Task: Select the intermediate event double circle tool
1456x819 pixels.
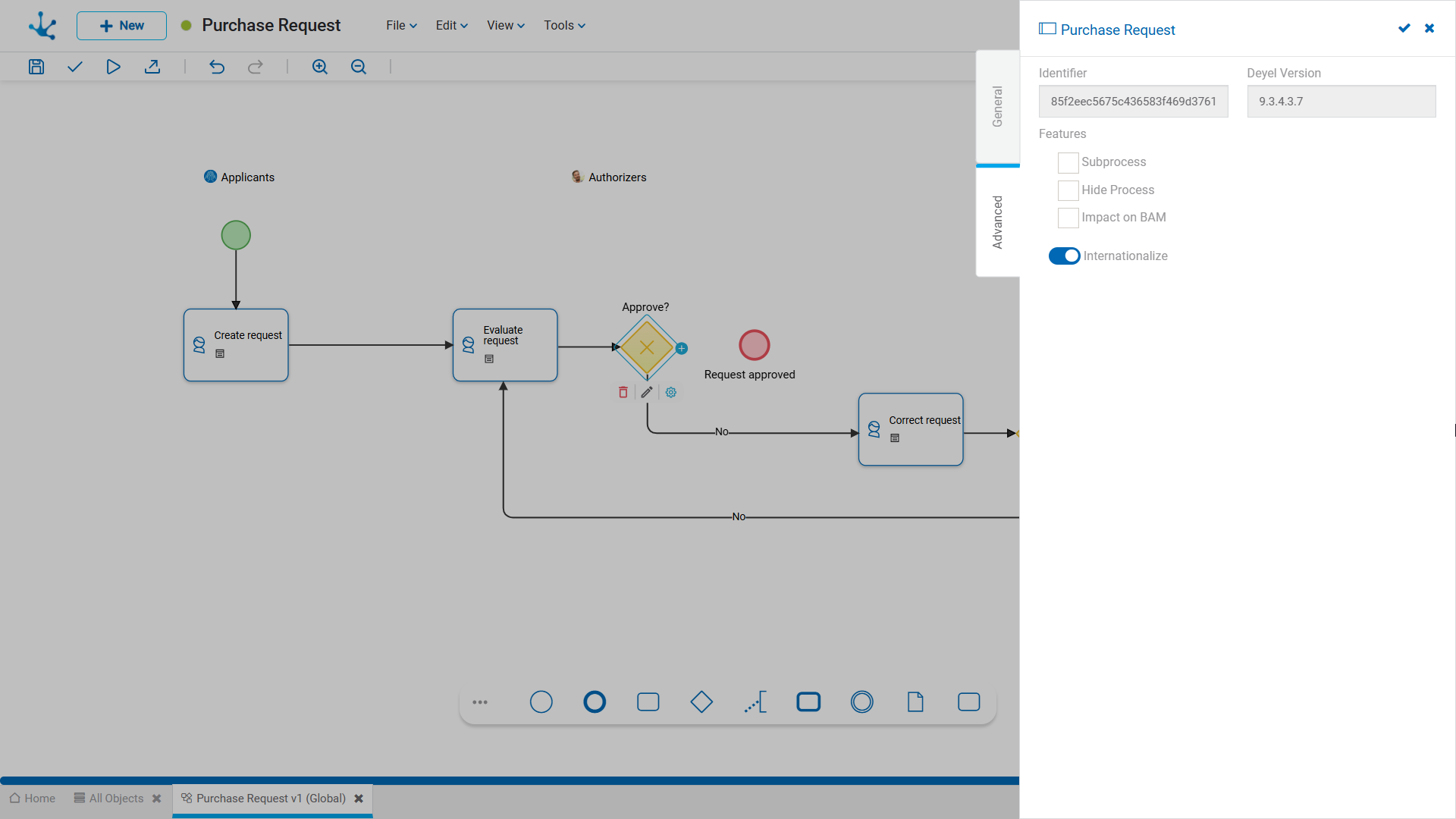Action: (862, 702)
